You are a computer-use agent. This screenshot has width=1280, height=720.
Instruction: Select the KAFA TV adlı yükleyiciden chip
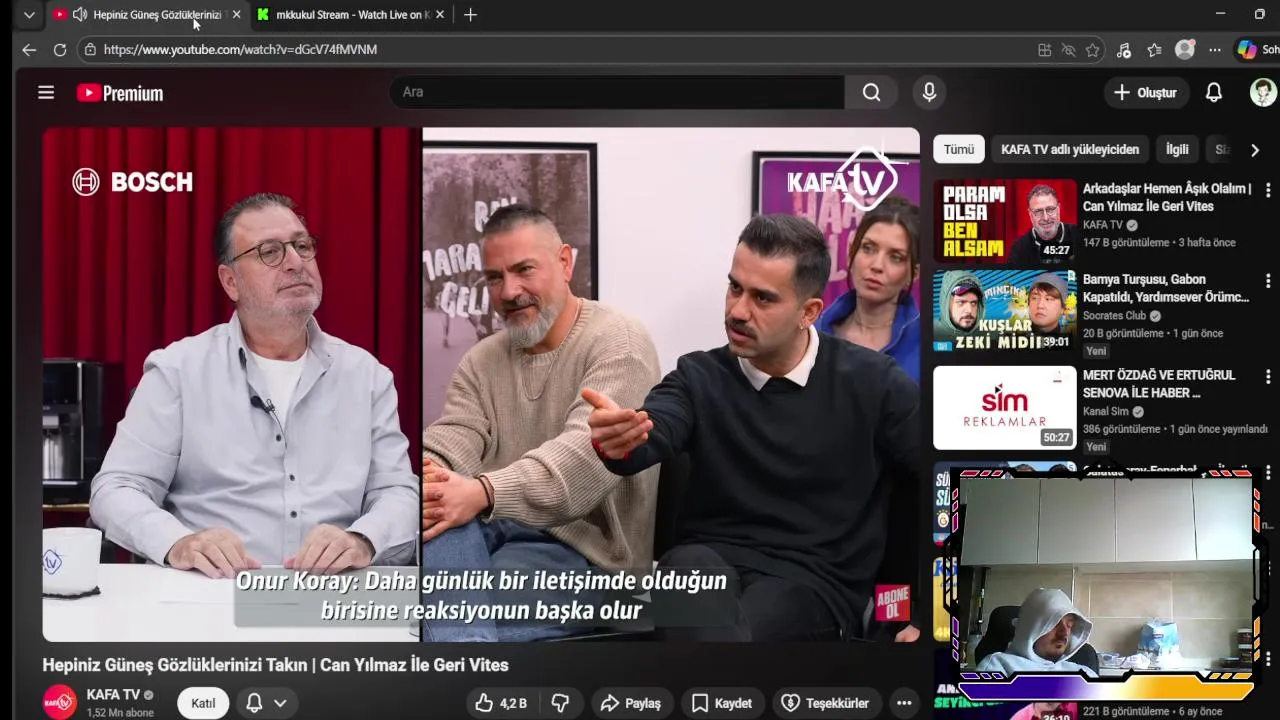point(1070,149)
